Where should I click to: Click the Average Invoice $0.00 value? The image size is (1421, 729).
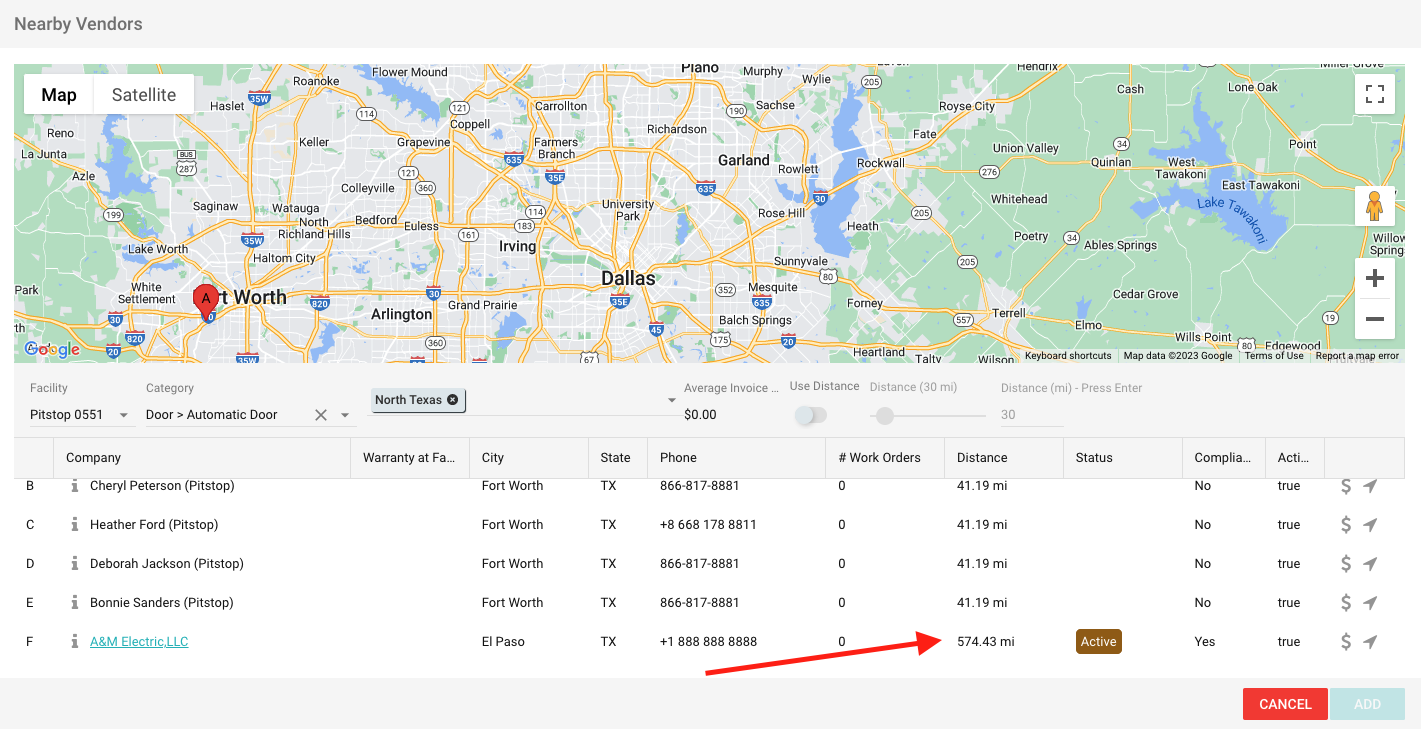tap(700, 415)
